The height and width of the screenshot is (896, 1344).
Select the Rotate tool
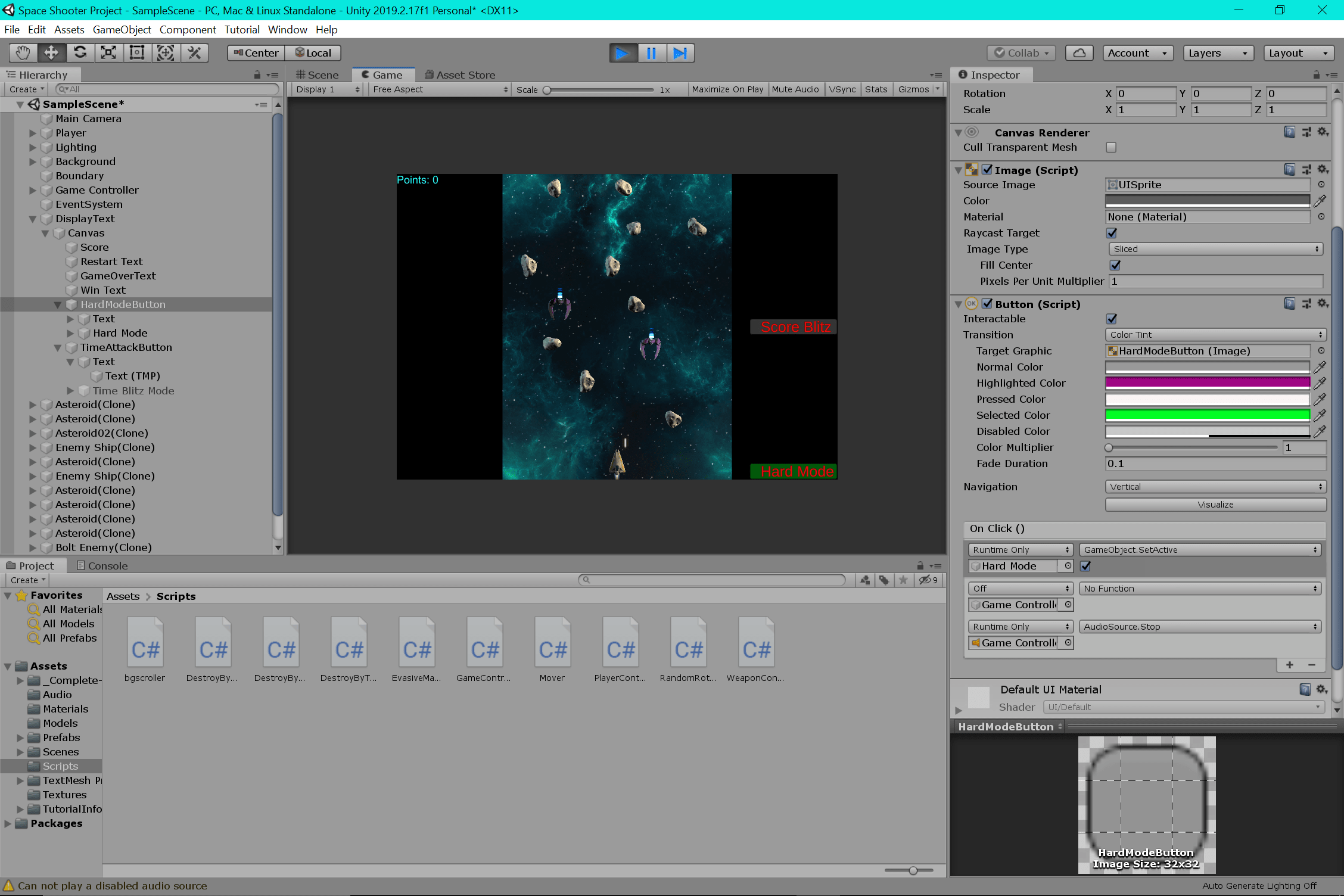[80, 53]
